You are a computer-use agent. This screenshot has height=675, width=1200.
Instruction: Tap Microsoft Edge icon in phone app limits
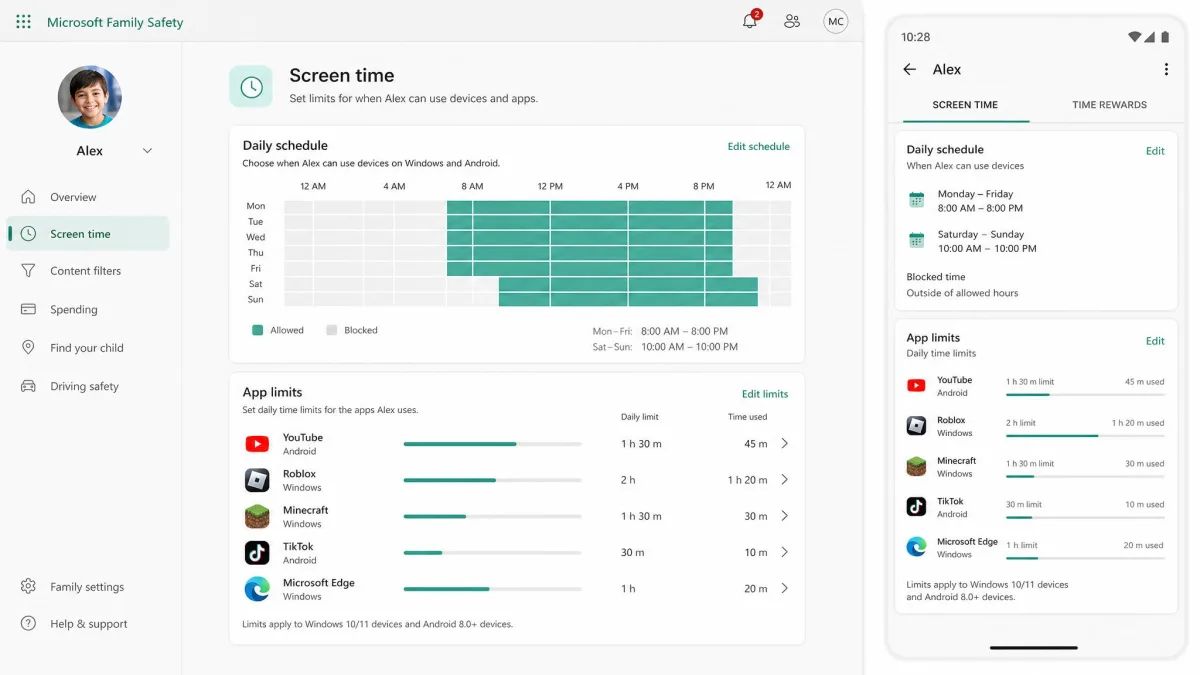916,547
